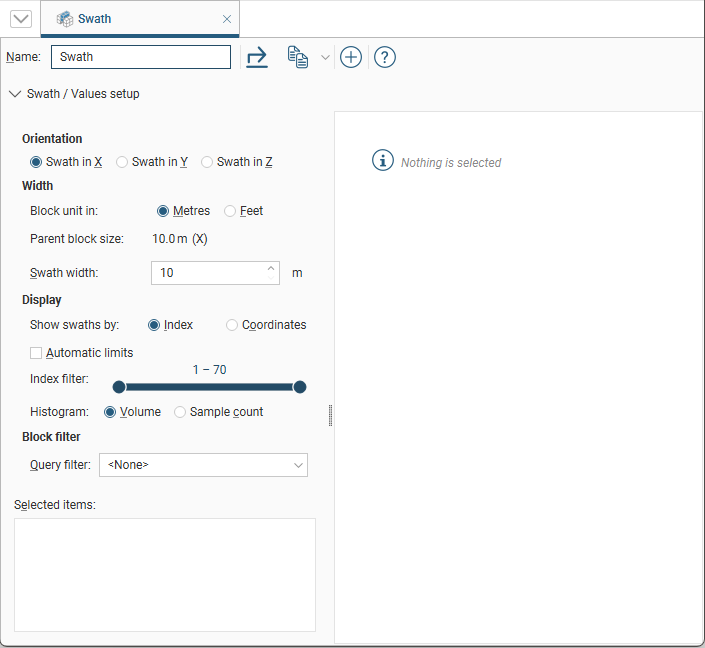Close the Swath tab
This screenshot has height=648, width=705.
227,19
